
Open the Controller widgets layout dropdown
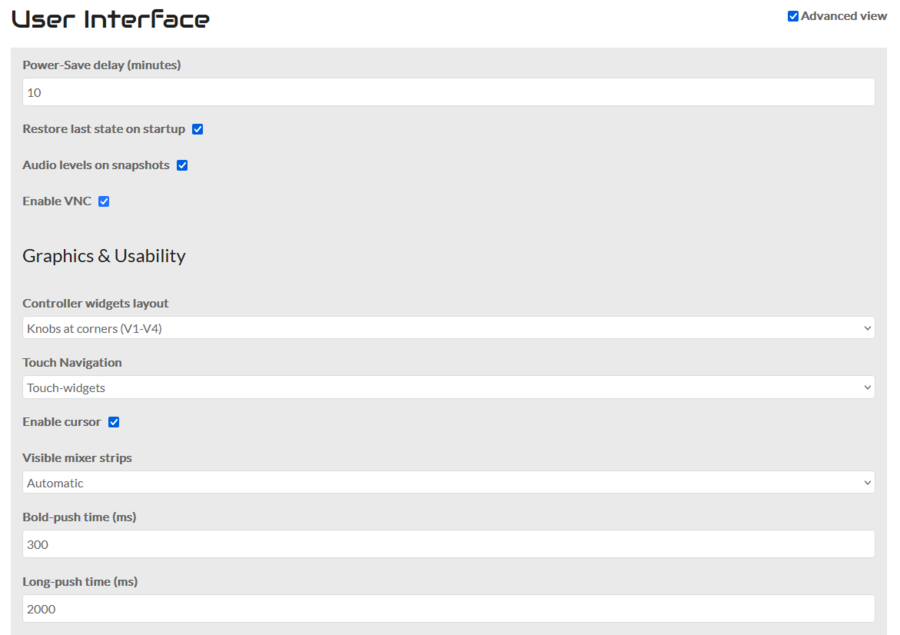[x=448, y=327]
